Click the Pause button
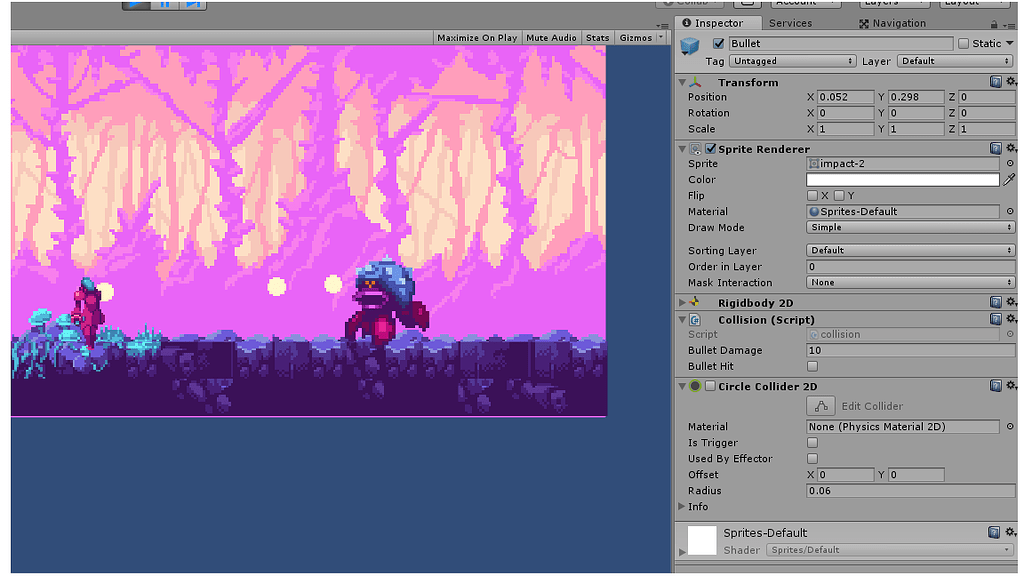The width and height of the screenshot is (1024, 576). [x=164, y=4]
